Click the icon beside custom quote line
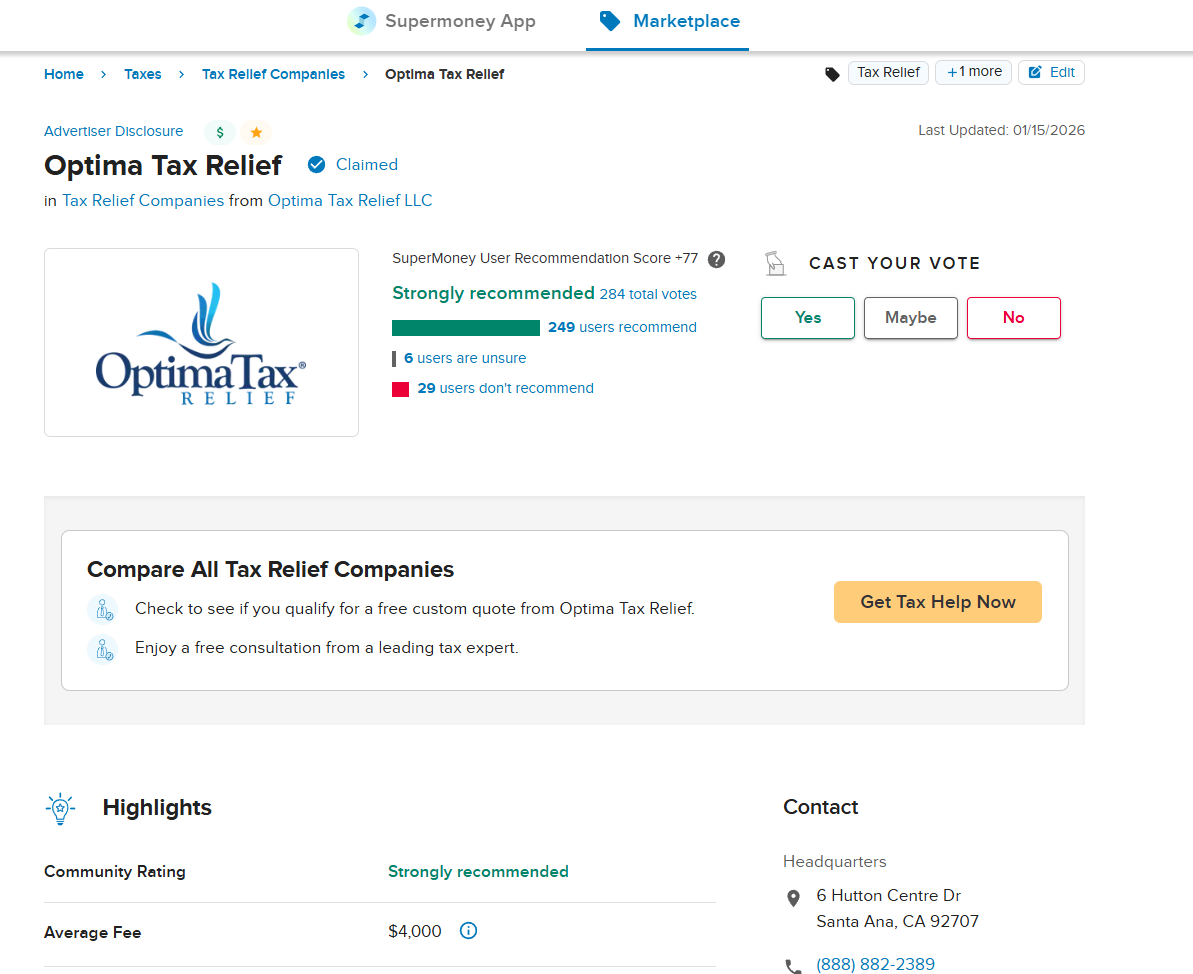The width and height of the screenshot is (1193, 974). point(103,609)
